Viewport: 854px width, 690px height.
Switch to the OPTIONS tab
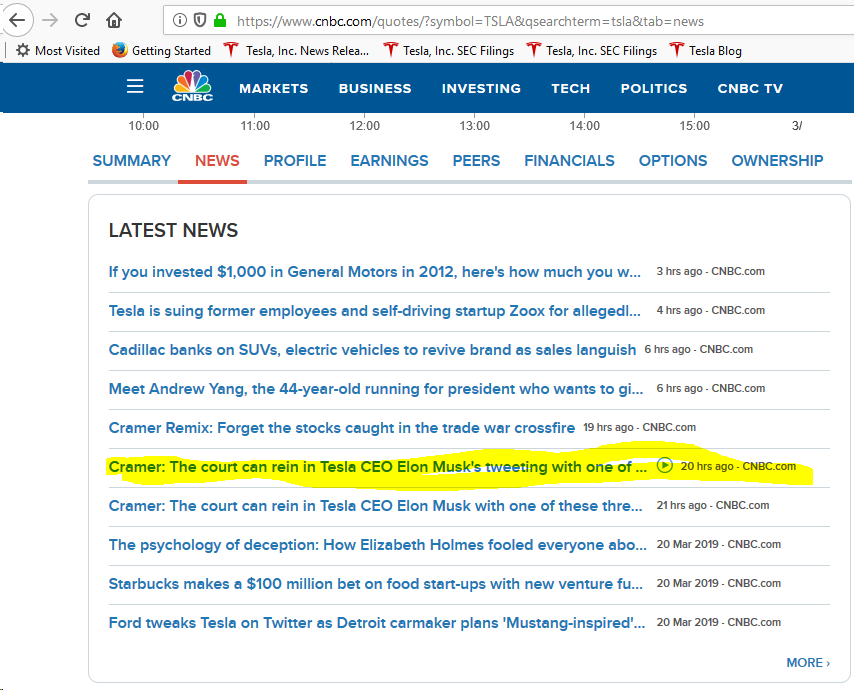[673, 161]
